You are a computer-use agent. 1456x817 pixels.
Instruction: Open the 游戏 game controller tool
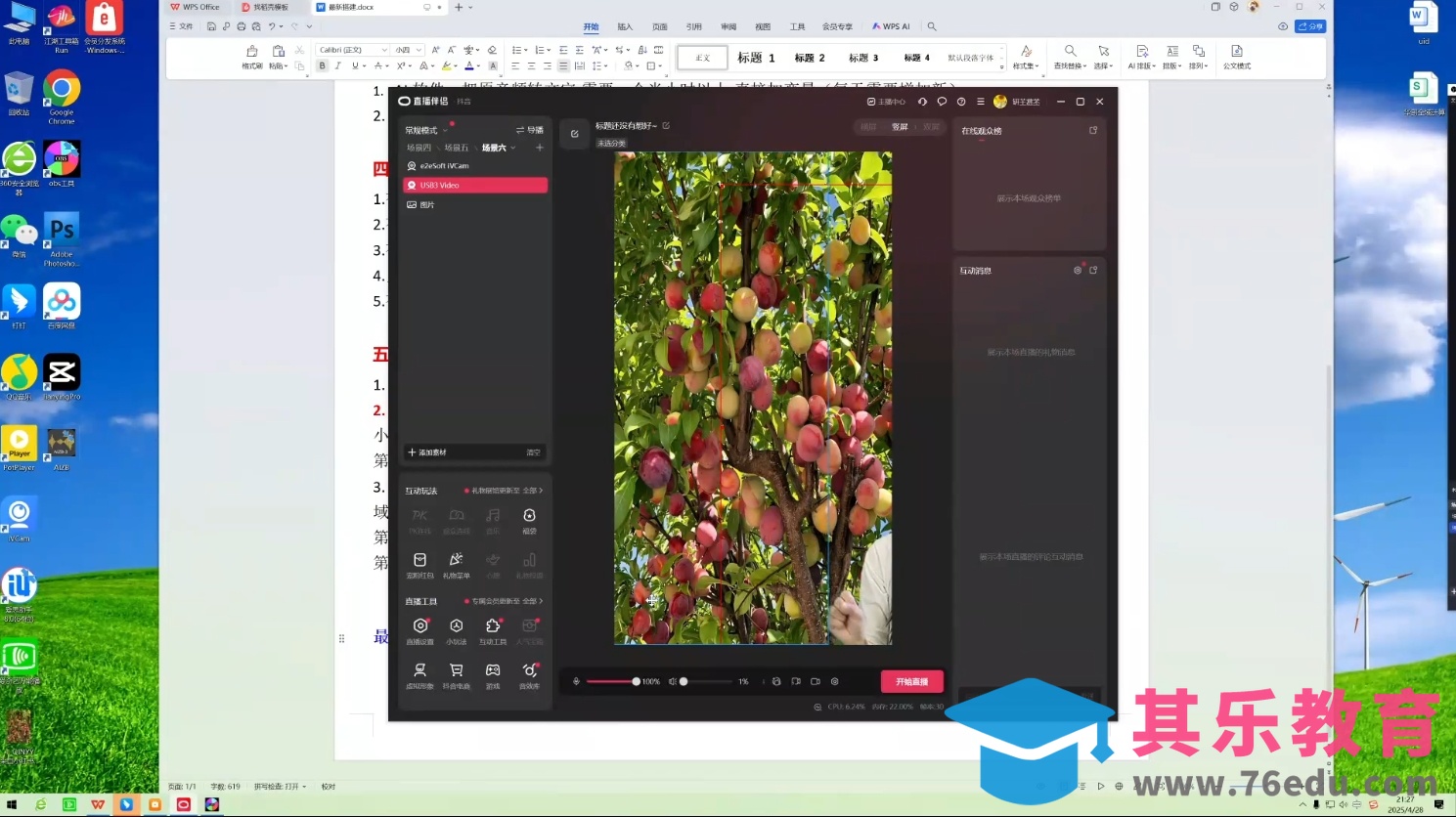tap(493, 674)
